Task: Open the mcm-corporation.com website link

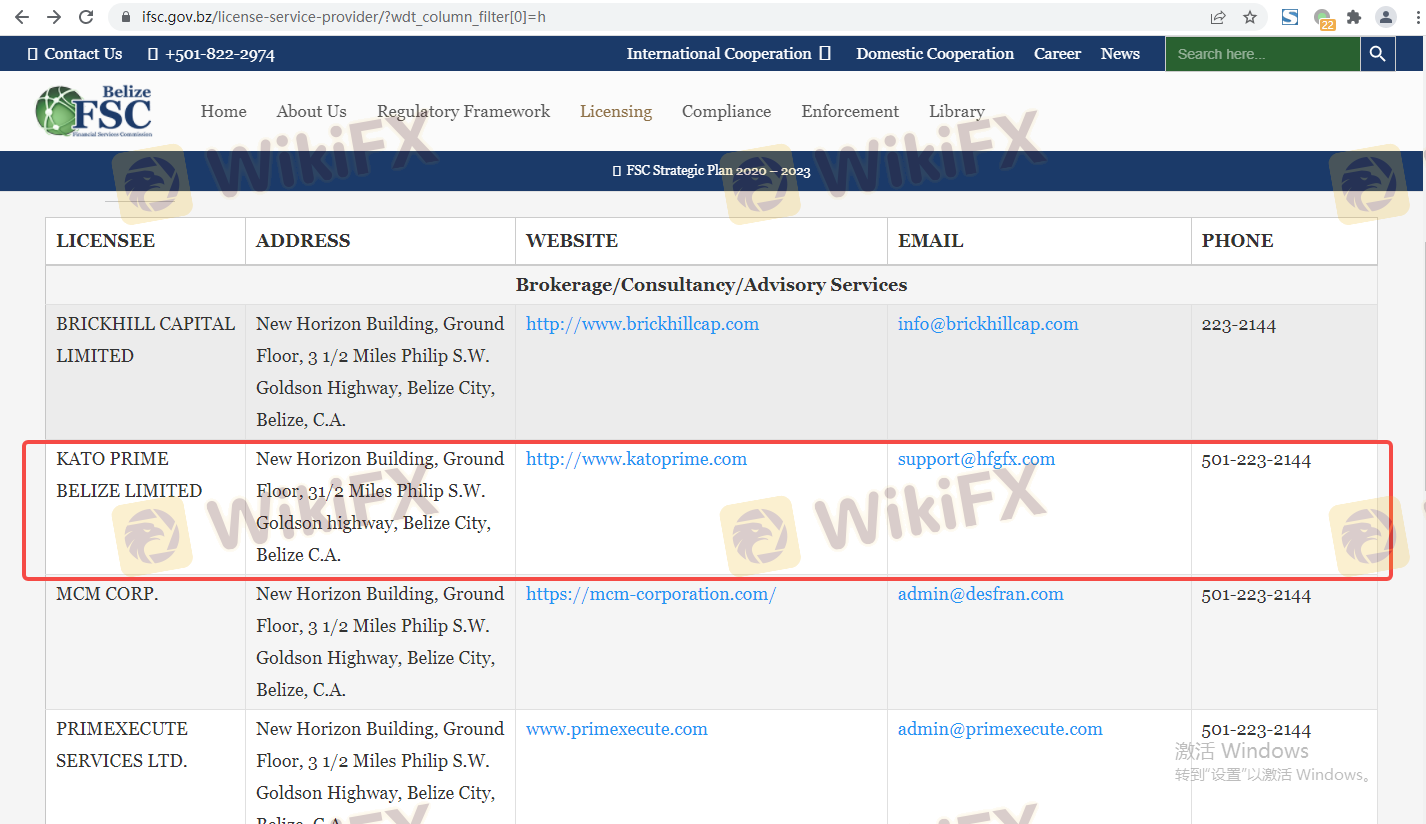Action: [x=651, y=594]
